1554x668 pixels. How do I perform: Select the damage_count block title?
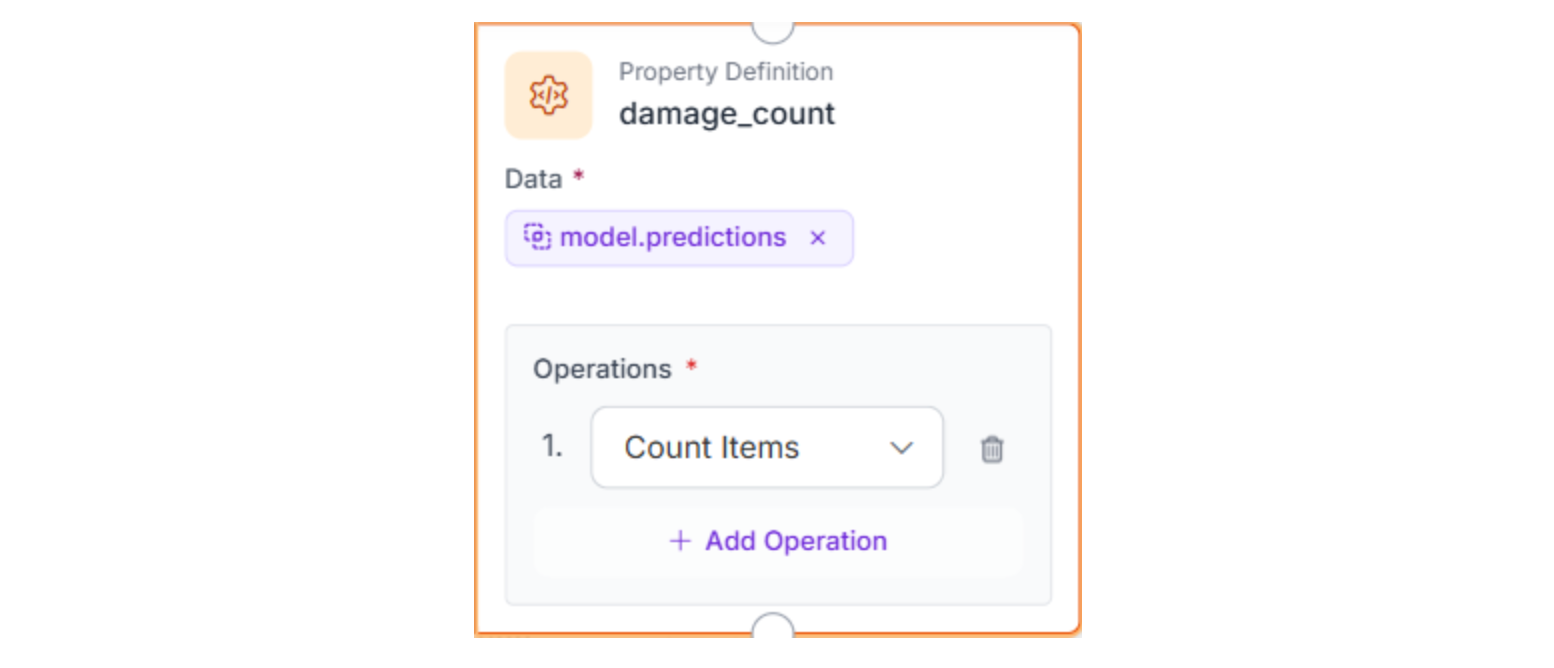(x=727, y=114)
